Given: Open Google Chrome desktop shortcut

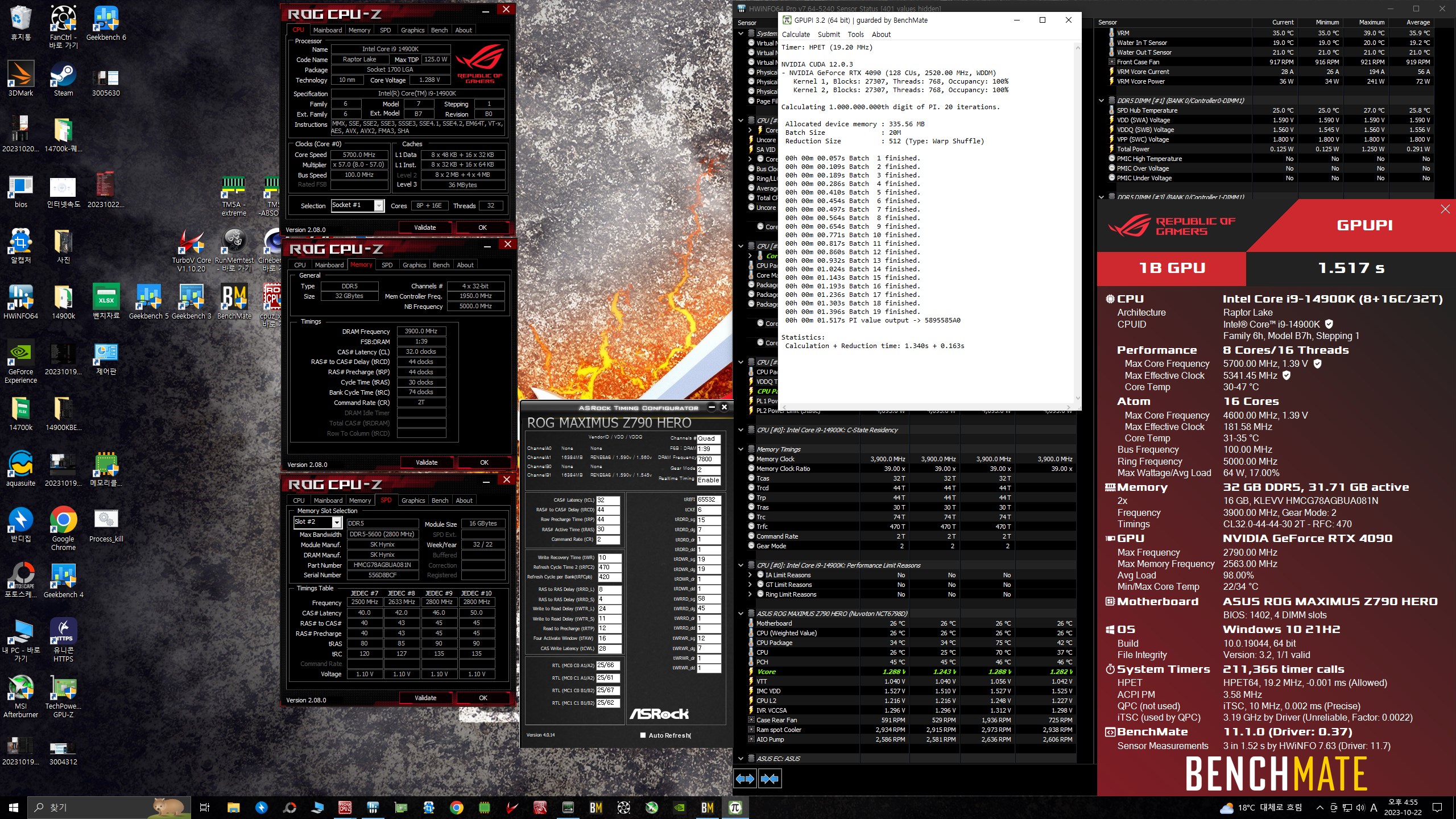Looking at the screenshot, I should pyautogui.click(x=63, y=529).
